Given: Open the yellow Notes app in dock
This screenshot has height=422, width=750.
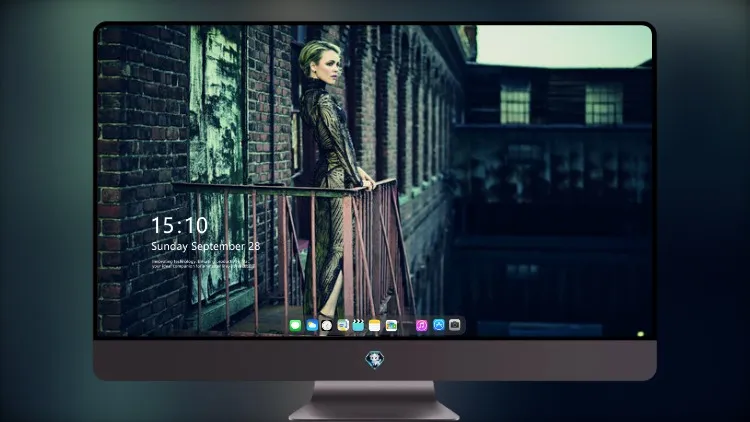Looking at the screenshot, I should [x=375, y=326].
